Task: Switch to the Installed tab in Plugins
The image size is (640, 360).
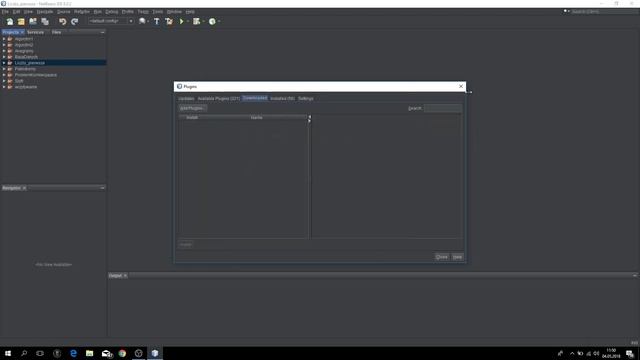Action: (282, 99)
